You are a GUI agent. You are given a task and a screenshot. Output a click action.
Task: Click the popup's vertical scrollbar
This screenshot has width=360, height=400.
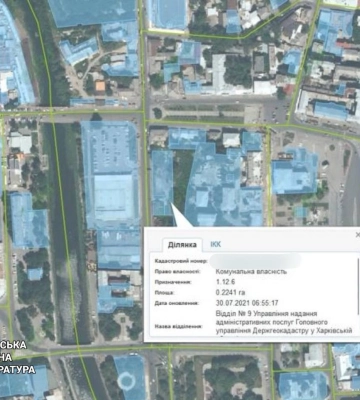pos(359,287)
